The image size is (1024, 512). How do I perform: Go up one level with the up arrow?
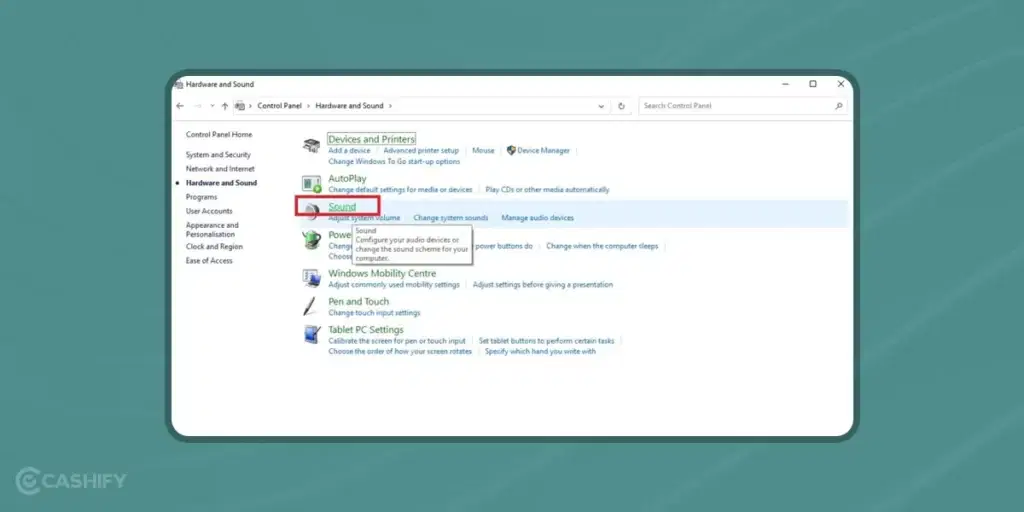(225, 106)
